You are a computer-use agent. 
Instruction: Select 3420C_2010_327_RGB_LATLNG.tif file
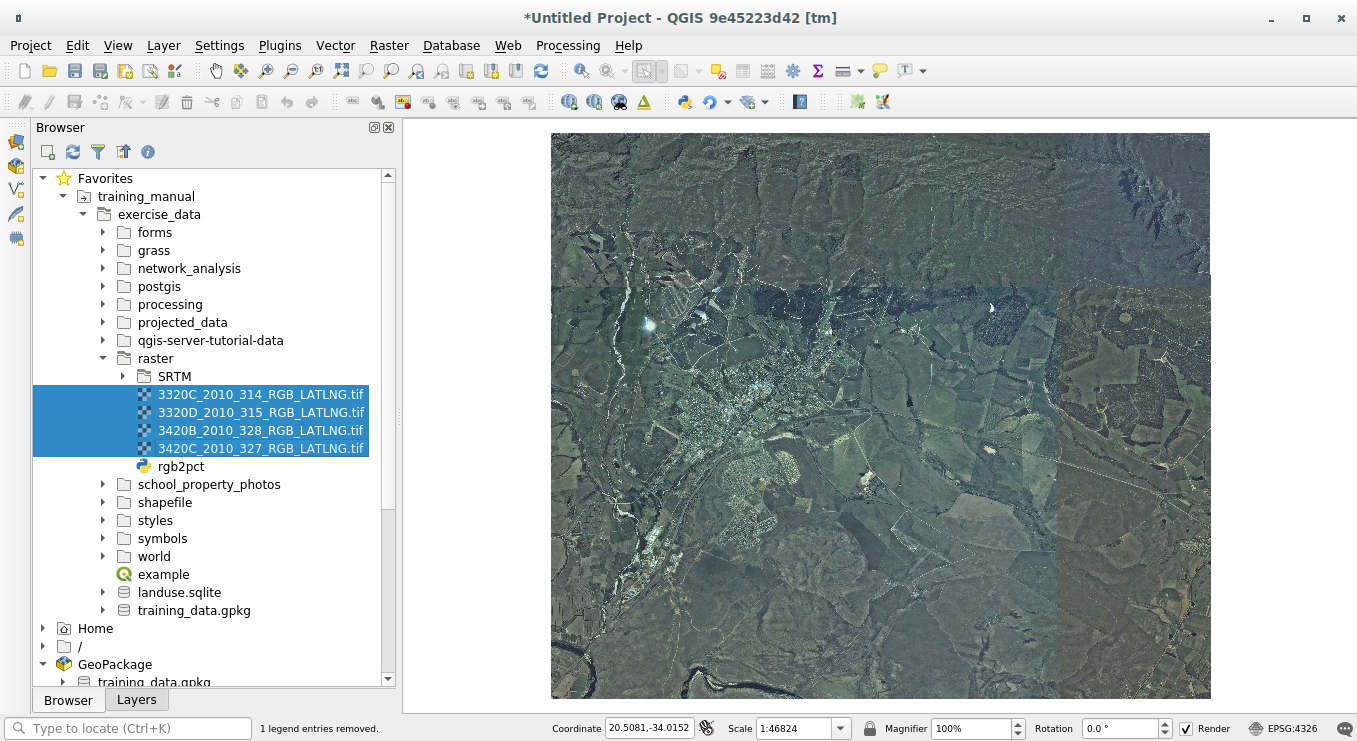pyautogui.click(x=260, y=449)
